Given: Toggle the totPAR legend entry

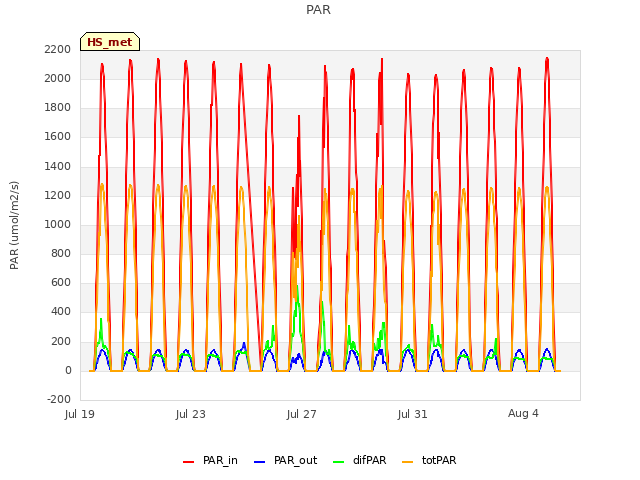Looking at the screenshot, I should point(429,460).
